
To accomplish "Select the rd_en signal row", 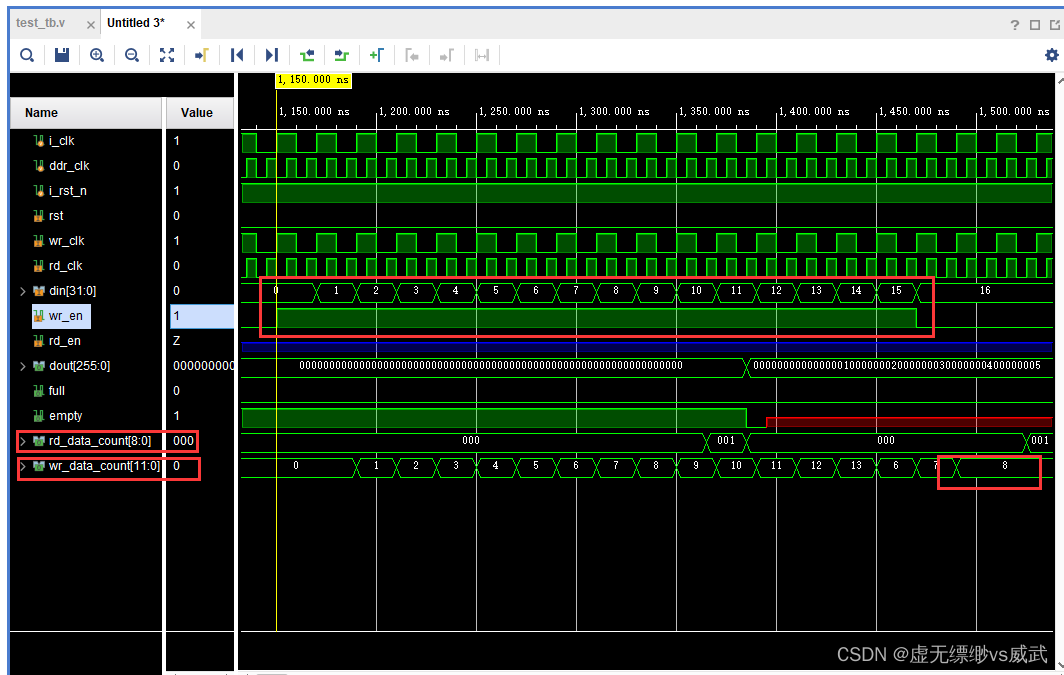I will coord(65,341).
